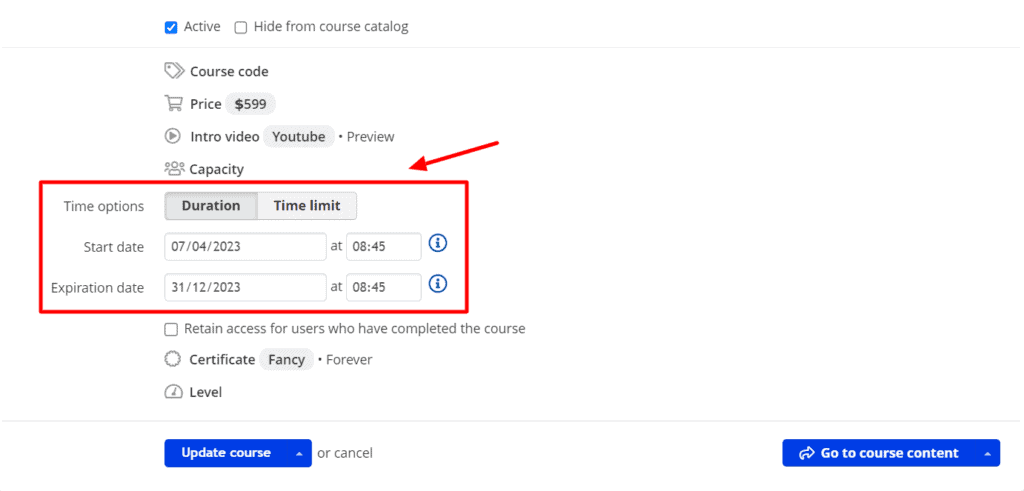Uncheck the Active checkbox

(x=171, y=27)
